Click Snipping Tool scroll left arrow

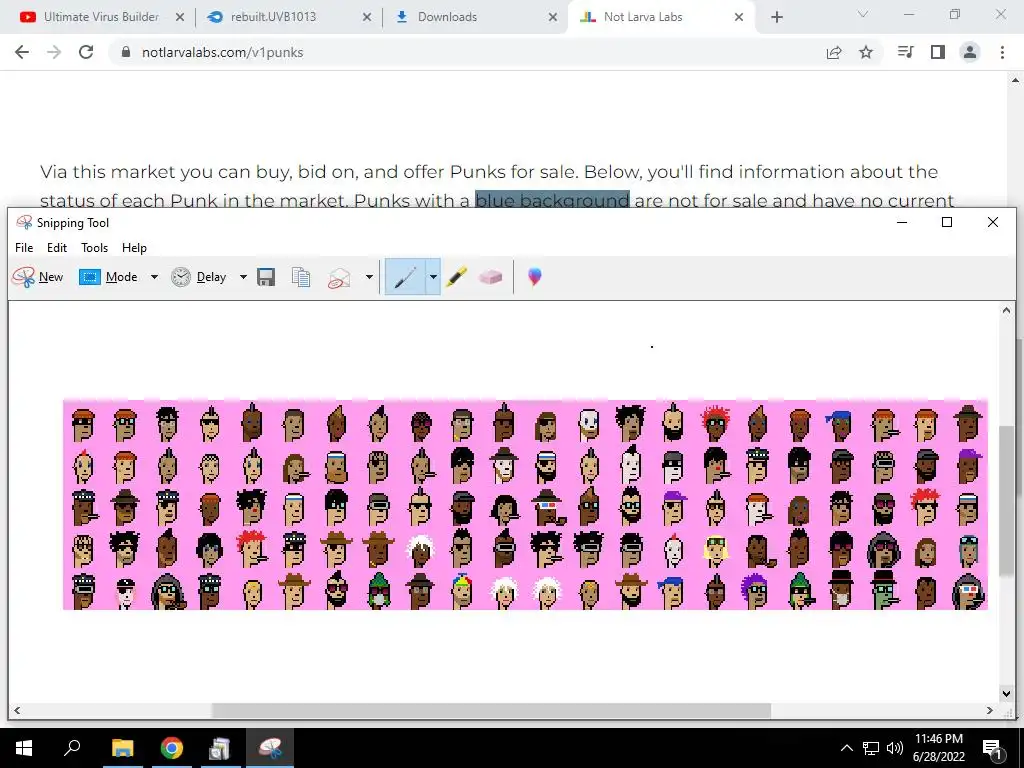pyautogui.click(x=17, y=710)
